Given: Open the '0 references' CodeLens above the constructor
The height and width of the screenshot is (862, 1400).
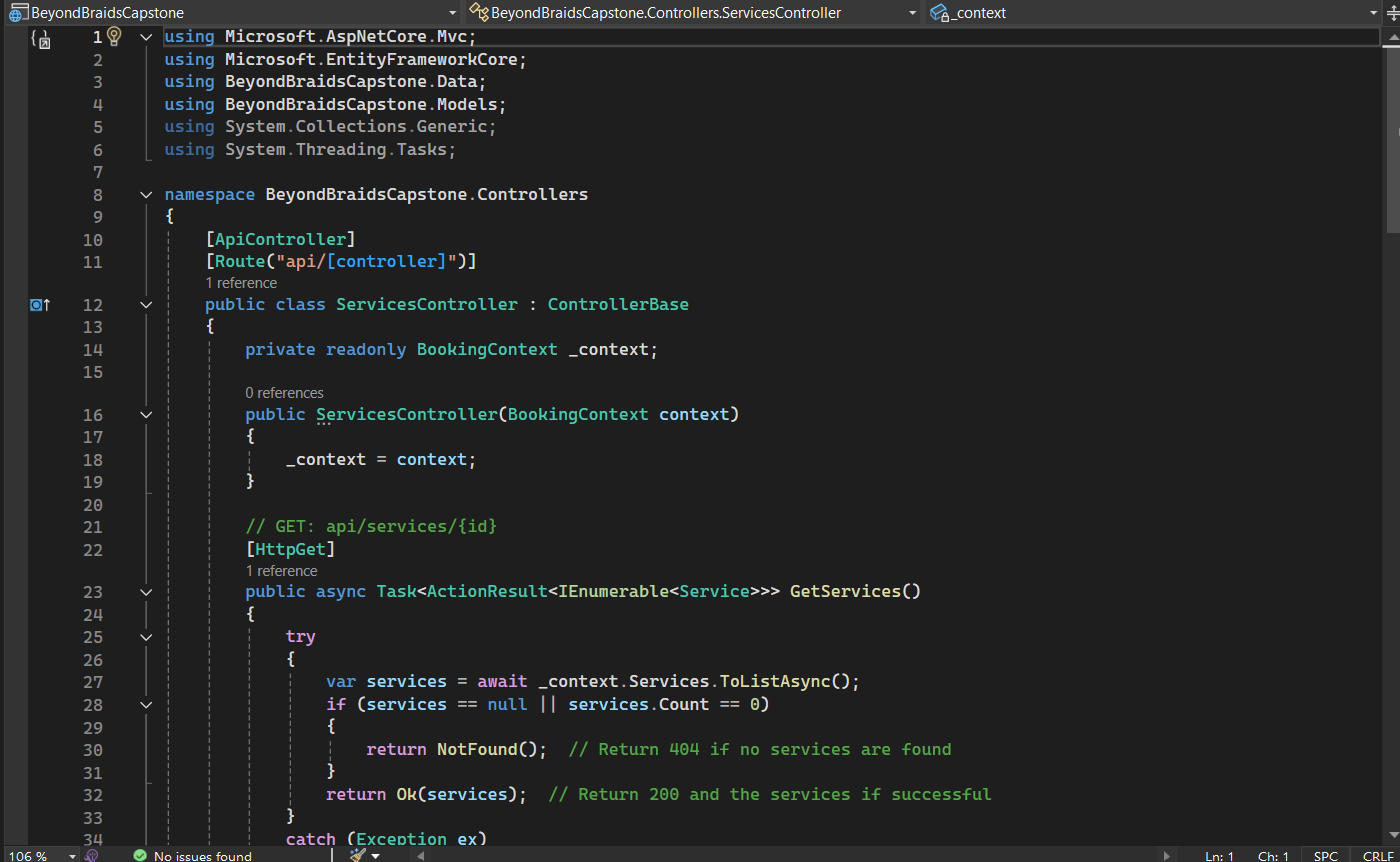Looking at the screenshot, I should [x=284, y=393].
